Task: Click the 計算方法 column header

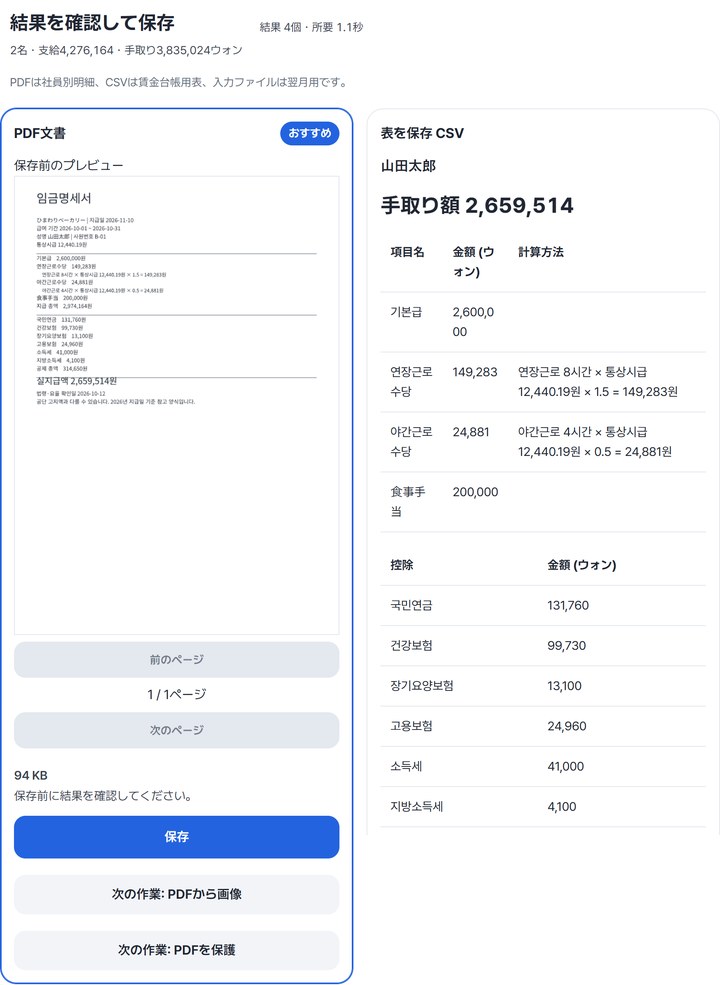Action: coord(540,252)
